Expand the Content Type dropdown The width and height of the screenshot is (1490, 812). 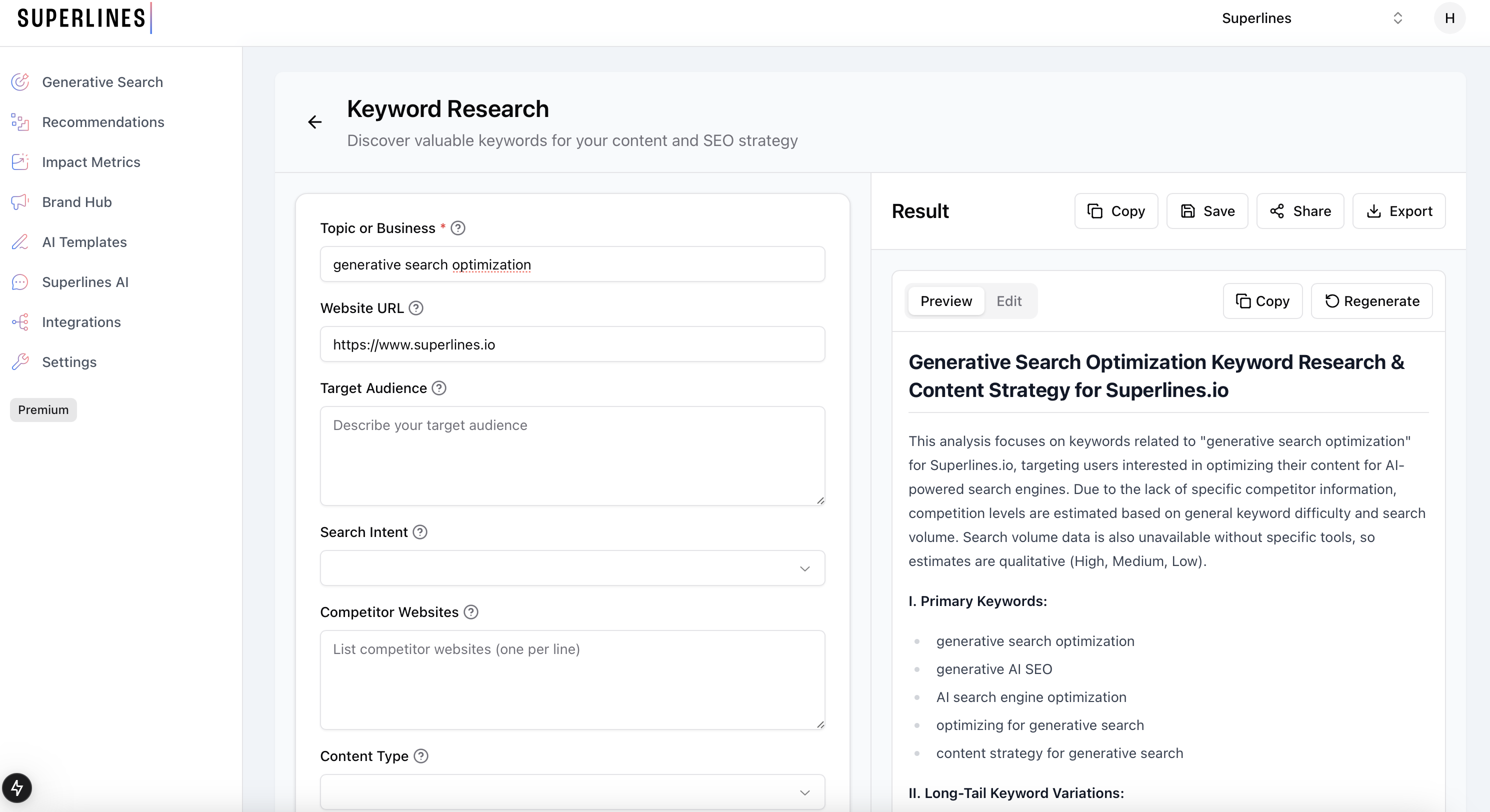tap(572, 792)
